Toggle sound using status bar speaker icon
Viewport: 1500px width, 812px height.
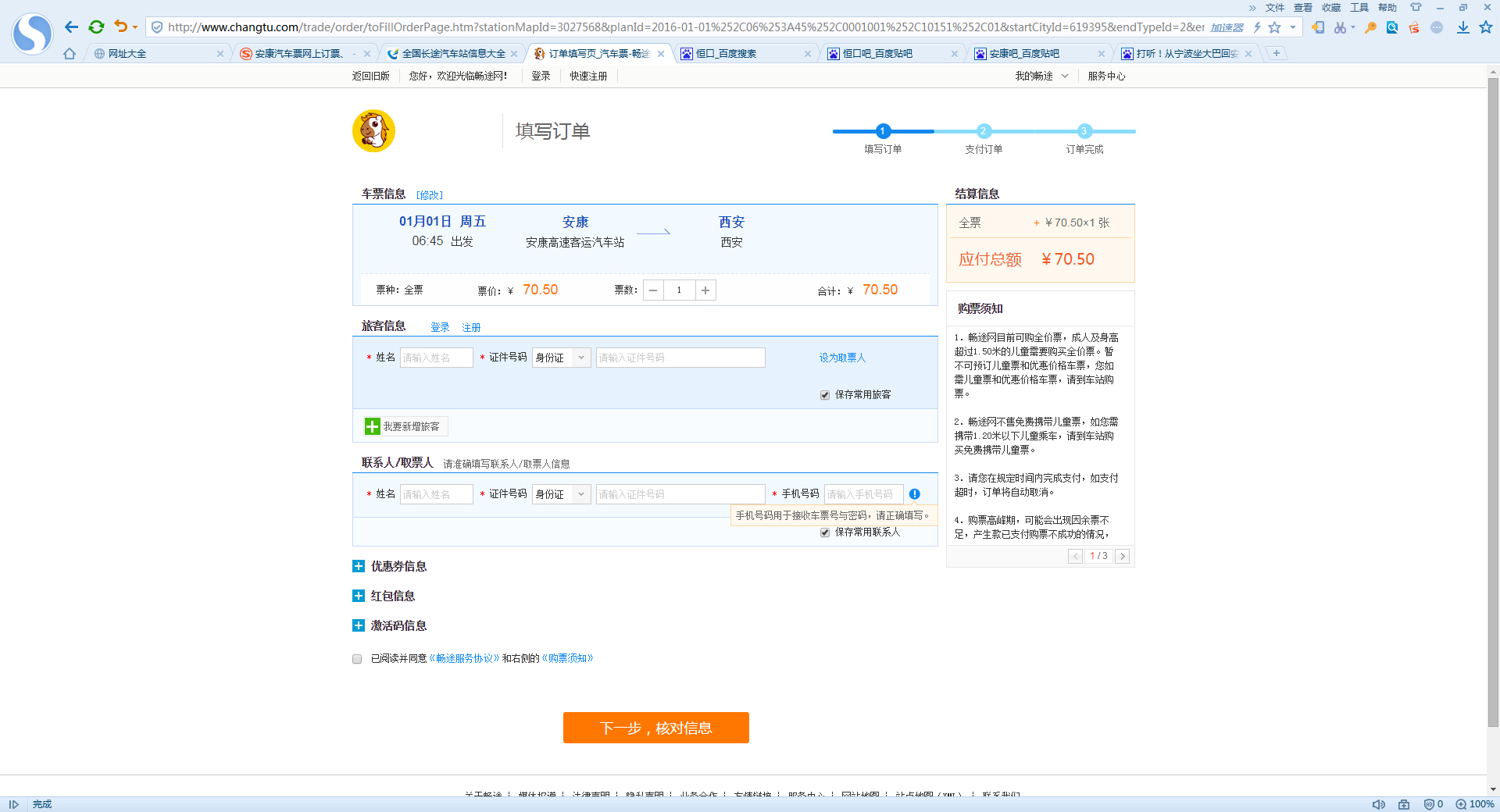click(1379, 804)
